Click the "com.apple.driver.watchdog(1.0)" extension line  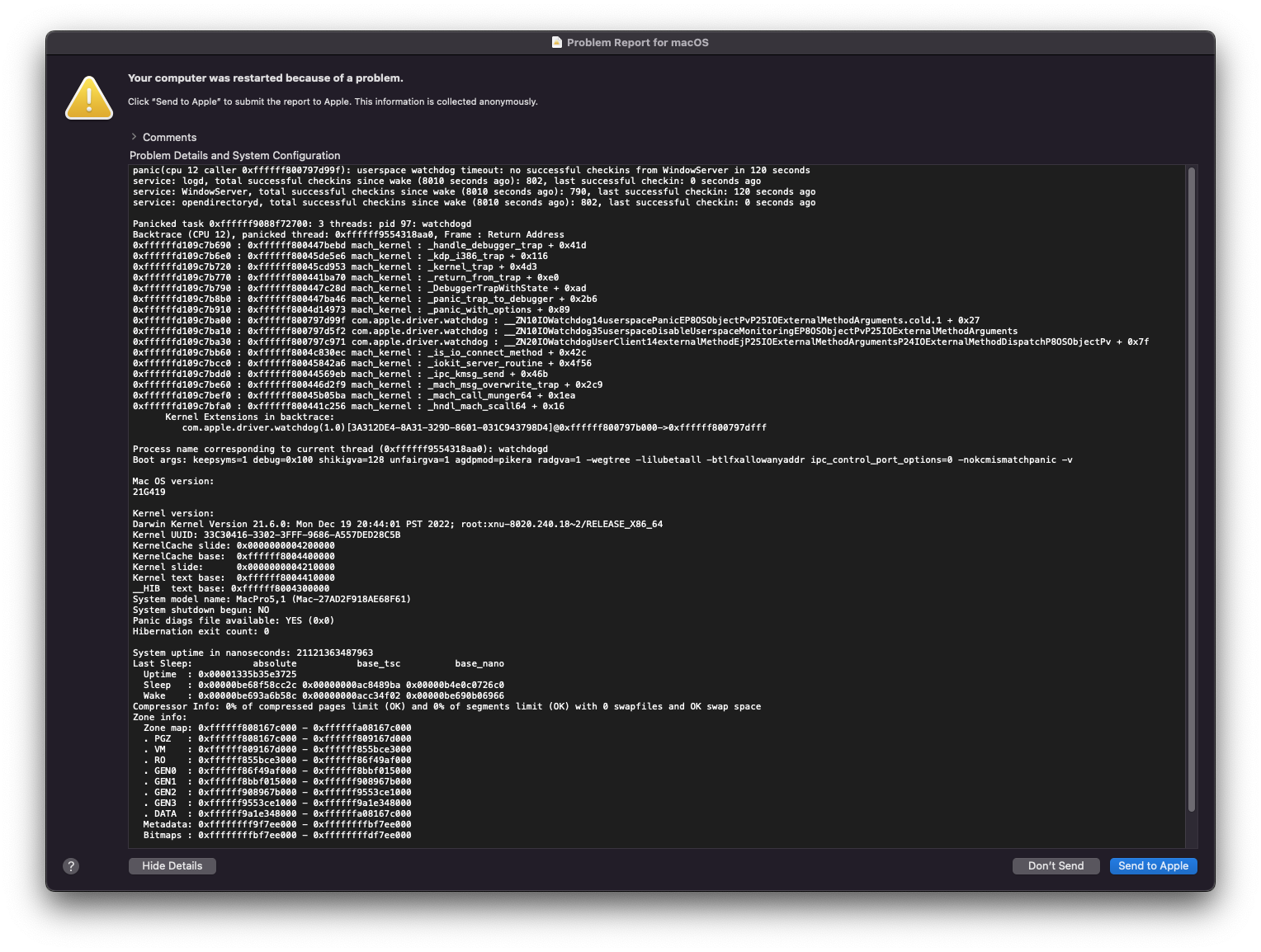click(x=475, y=428)
